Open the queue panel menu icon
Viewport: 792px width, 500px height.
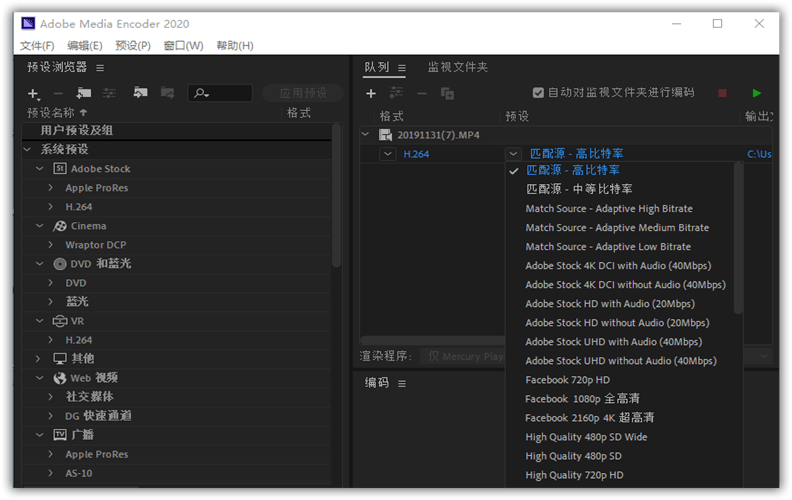tap(402, 68)
